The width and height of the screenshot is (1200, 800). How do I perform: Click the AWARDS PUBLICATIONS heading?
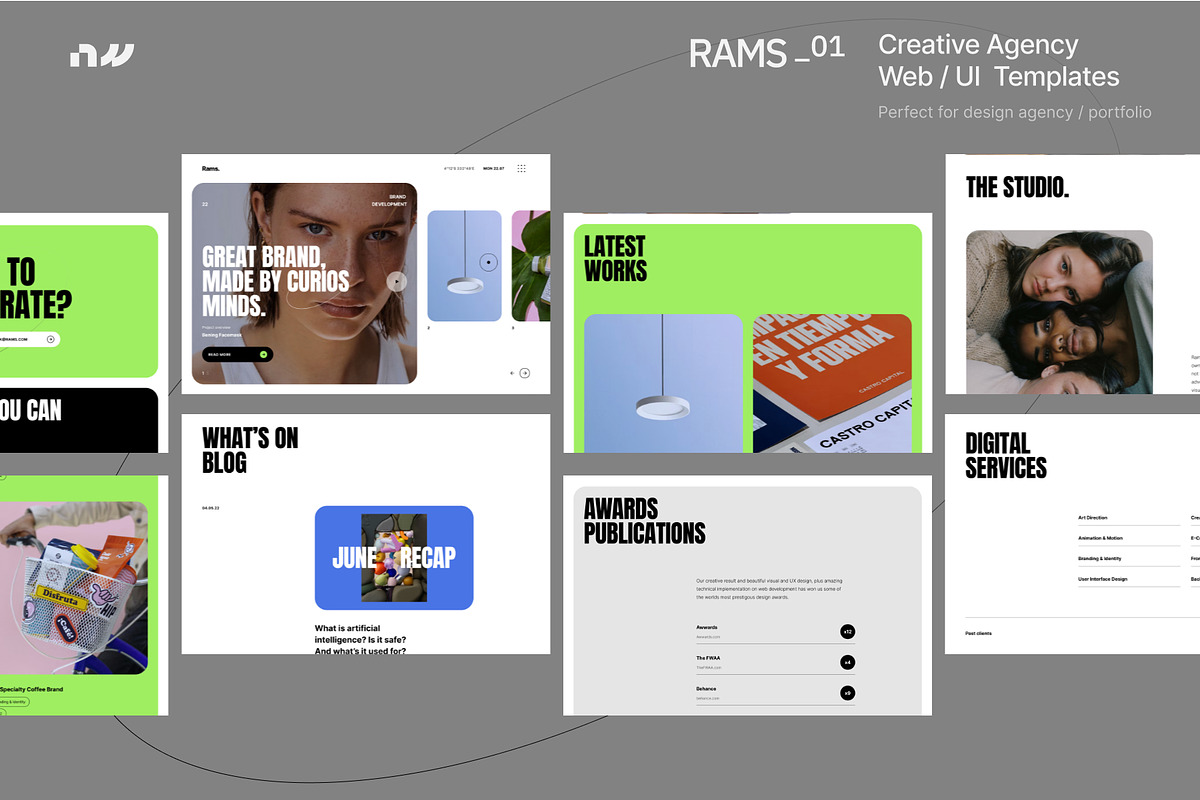pyautogui.click(x=645, y=520)
